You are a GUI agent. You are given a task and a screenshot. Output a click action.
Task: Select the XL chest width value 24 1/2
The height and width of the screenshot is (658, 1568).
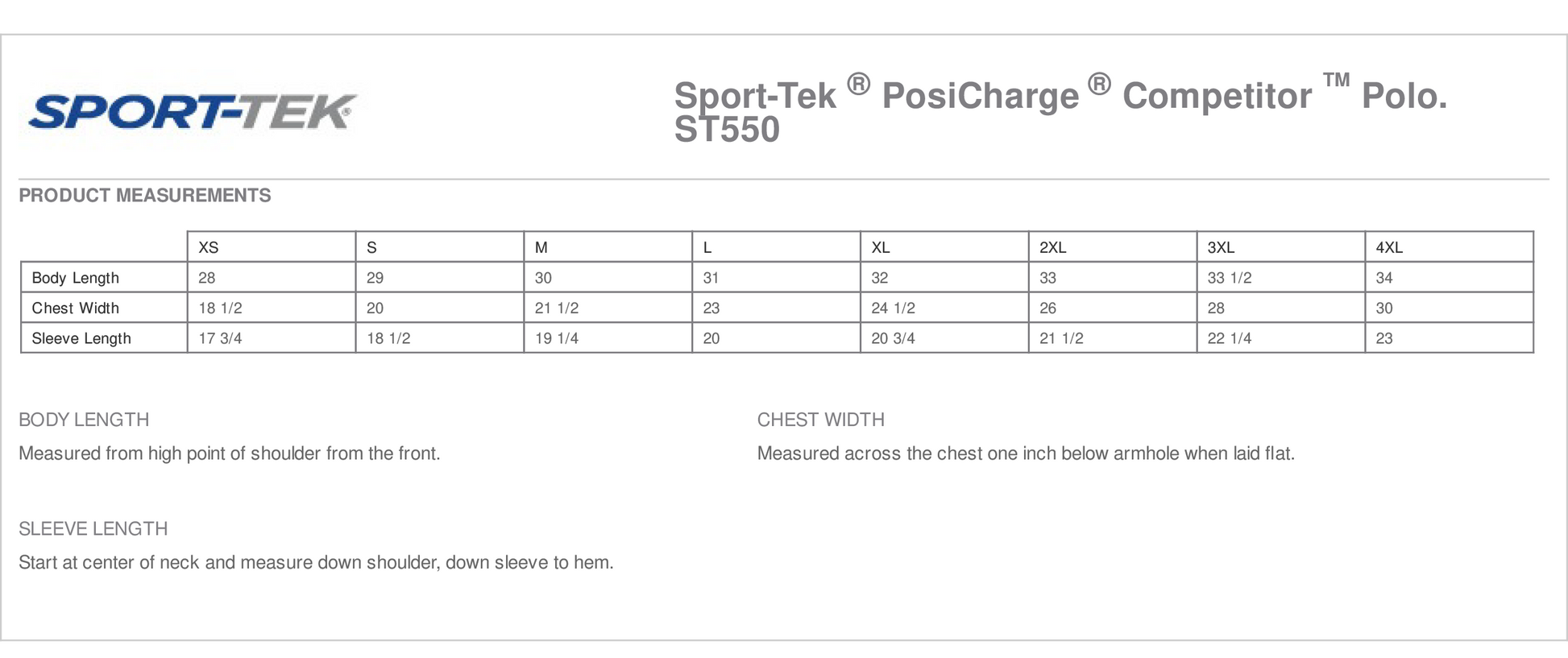click(893, 308)
